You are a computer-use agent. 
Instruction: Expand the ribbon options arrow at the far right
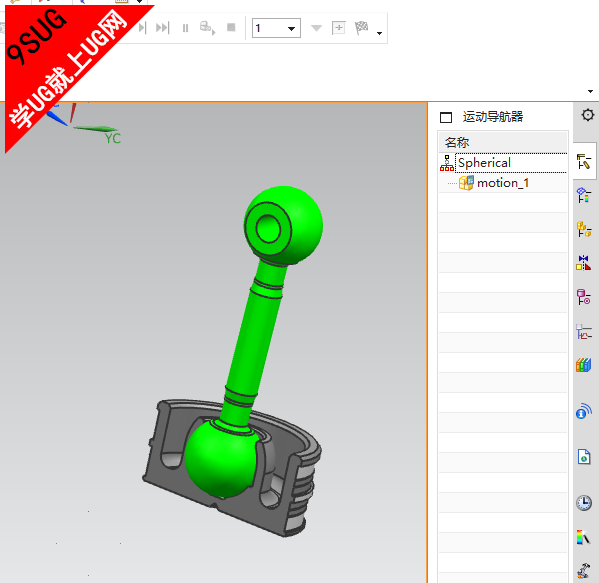tap(591, 91)
